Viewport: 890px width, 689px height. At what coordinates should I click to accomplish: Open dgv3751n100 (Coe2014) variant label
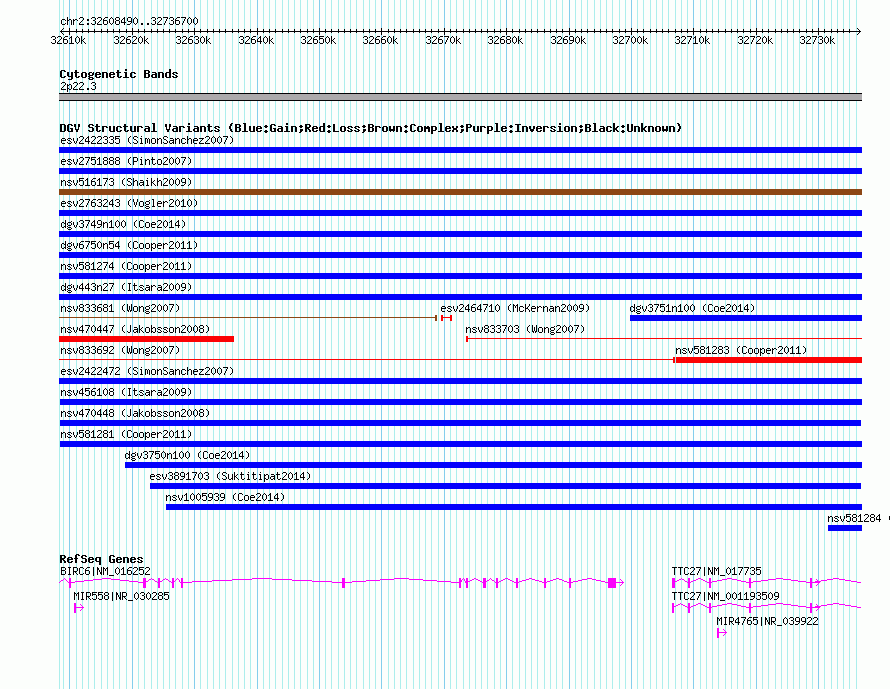pyautogui.click(x=692, y=308)
